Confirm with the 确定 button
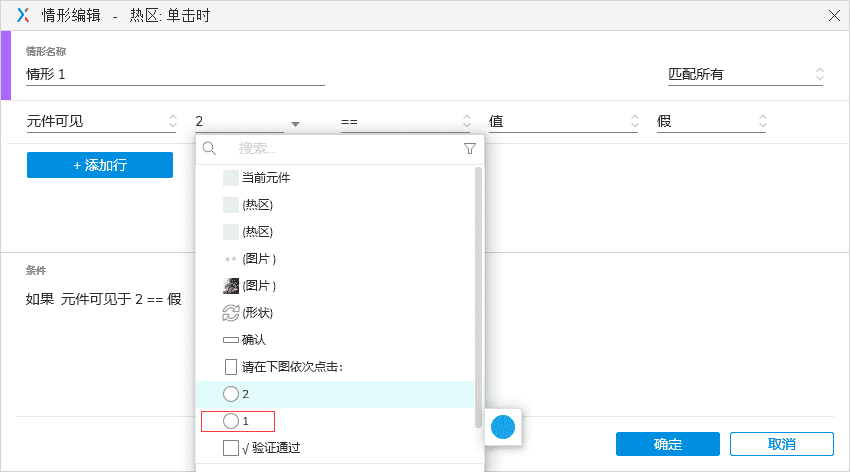The image size is (850, 472). pos(668,444)
